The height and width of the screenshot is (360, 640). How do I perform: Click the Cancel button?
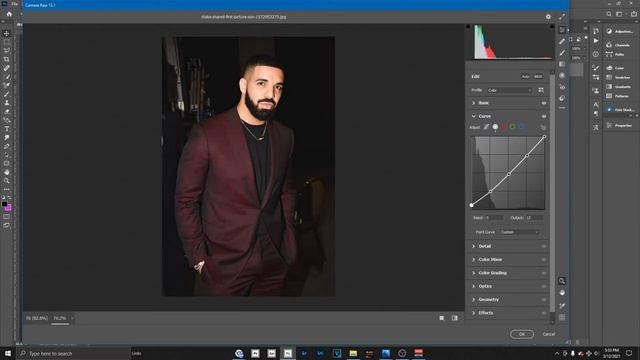point(549,334)
